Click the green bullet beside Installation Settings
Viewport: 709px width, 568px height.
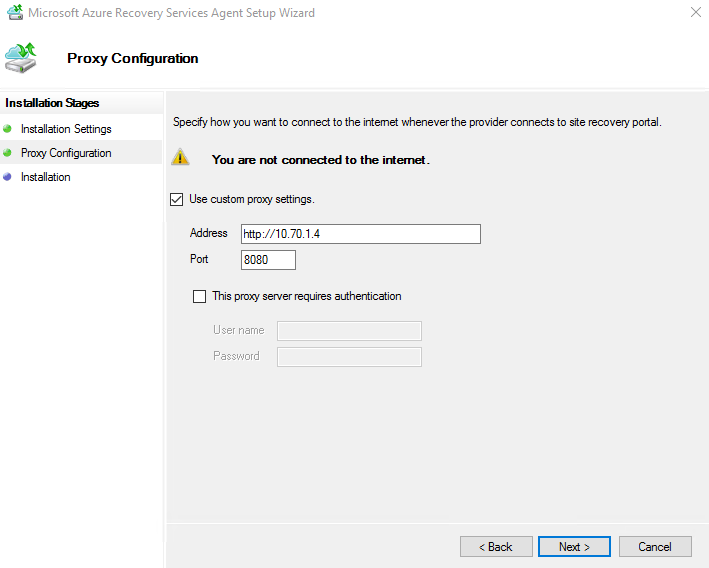pos(7,129)
